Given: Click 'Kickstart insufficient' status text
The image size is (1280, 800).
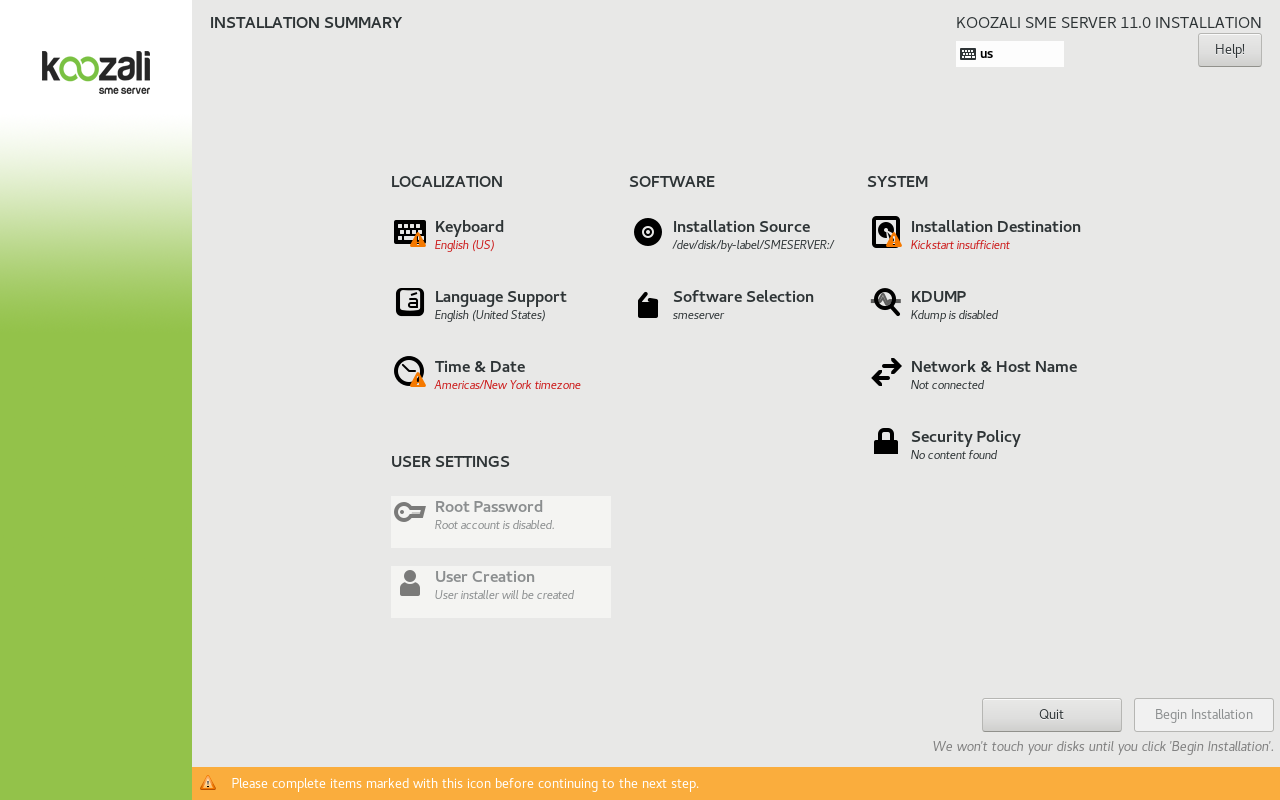Looking at the screenshot, I should (960, 245).
